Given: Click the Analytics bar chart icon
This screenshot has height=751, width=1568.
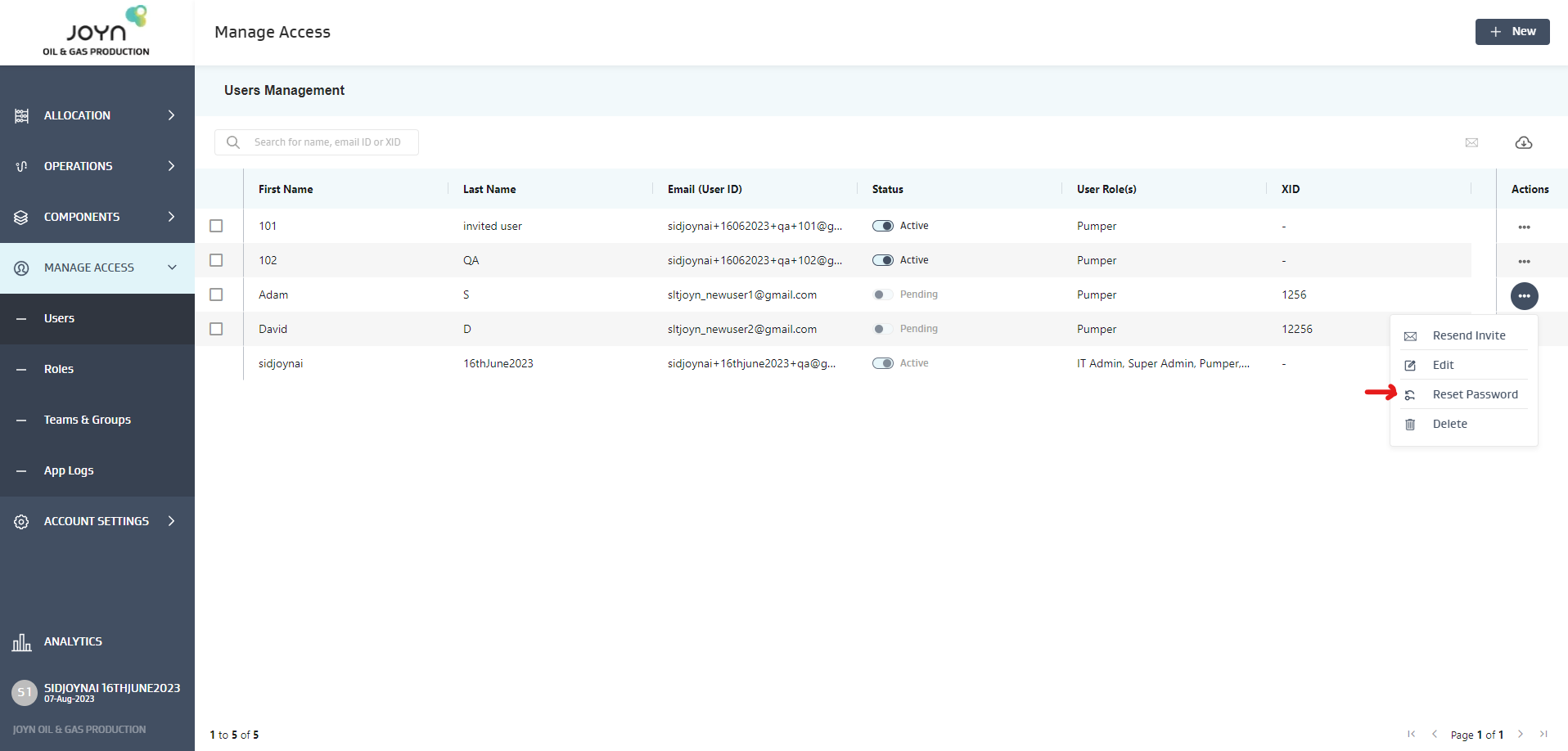Looking at the screenshot, I should pyautogui.click(x=21, y=642).
